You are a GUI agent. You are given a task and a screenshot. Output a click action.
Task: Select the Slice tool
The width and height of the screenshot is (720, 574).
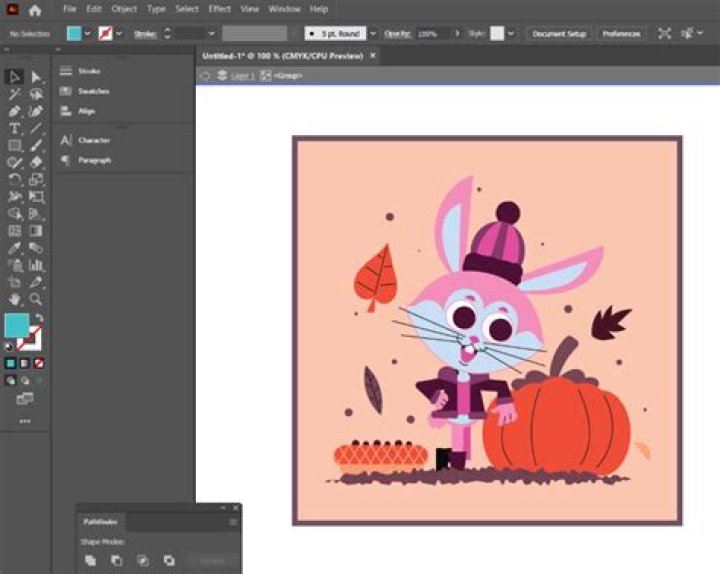coord(36,282)
